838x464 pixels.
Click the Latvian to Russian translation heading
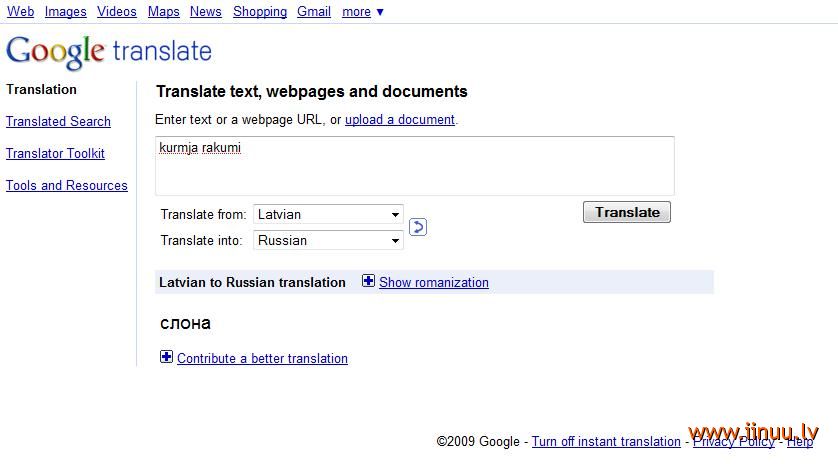(252, 282)
